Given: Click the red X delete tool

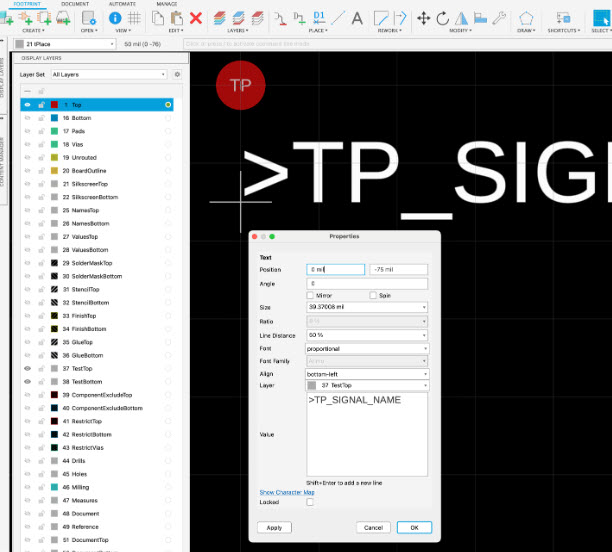Looking at the screenshot, I should coord(196,18).
